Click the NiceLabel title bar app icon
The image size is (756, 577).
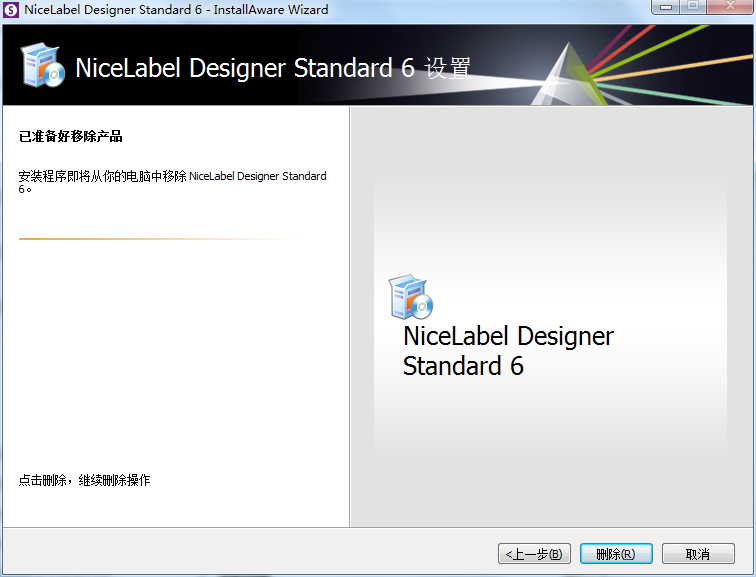tap(11, 10)
